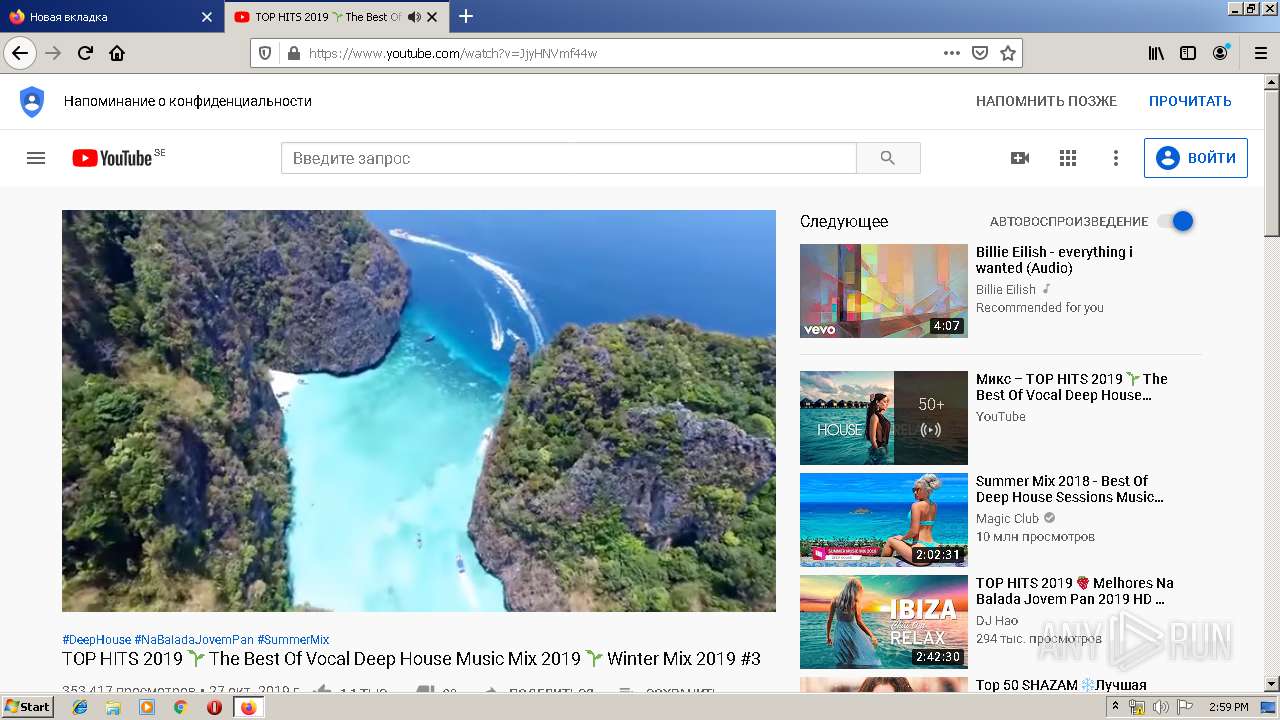Screen dimensions: 1280x720
Task: Focus the Введите запрос search field
Action: click(x=569, y=158)
